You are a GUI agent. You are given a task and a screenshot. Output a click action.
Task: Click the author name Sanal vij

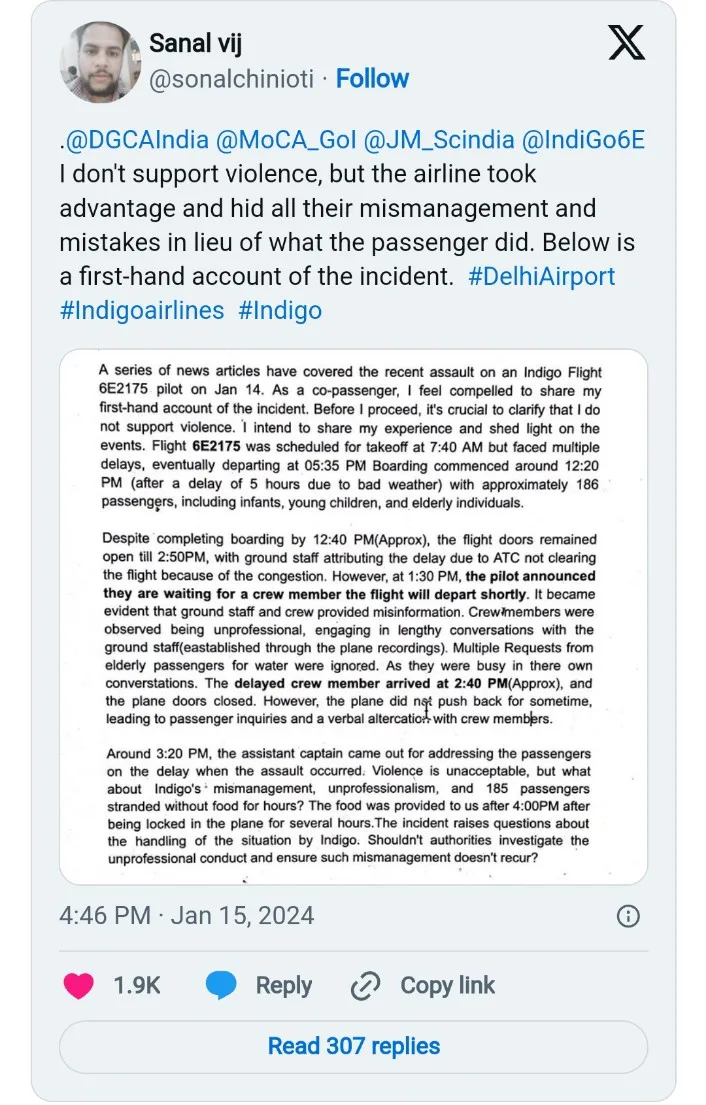[x=196, y=43]
